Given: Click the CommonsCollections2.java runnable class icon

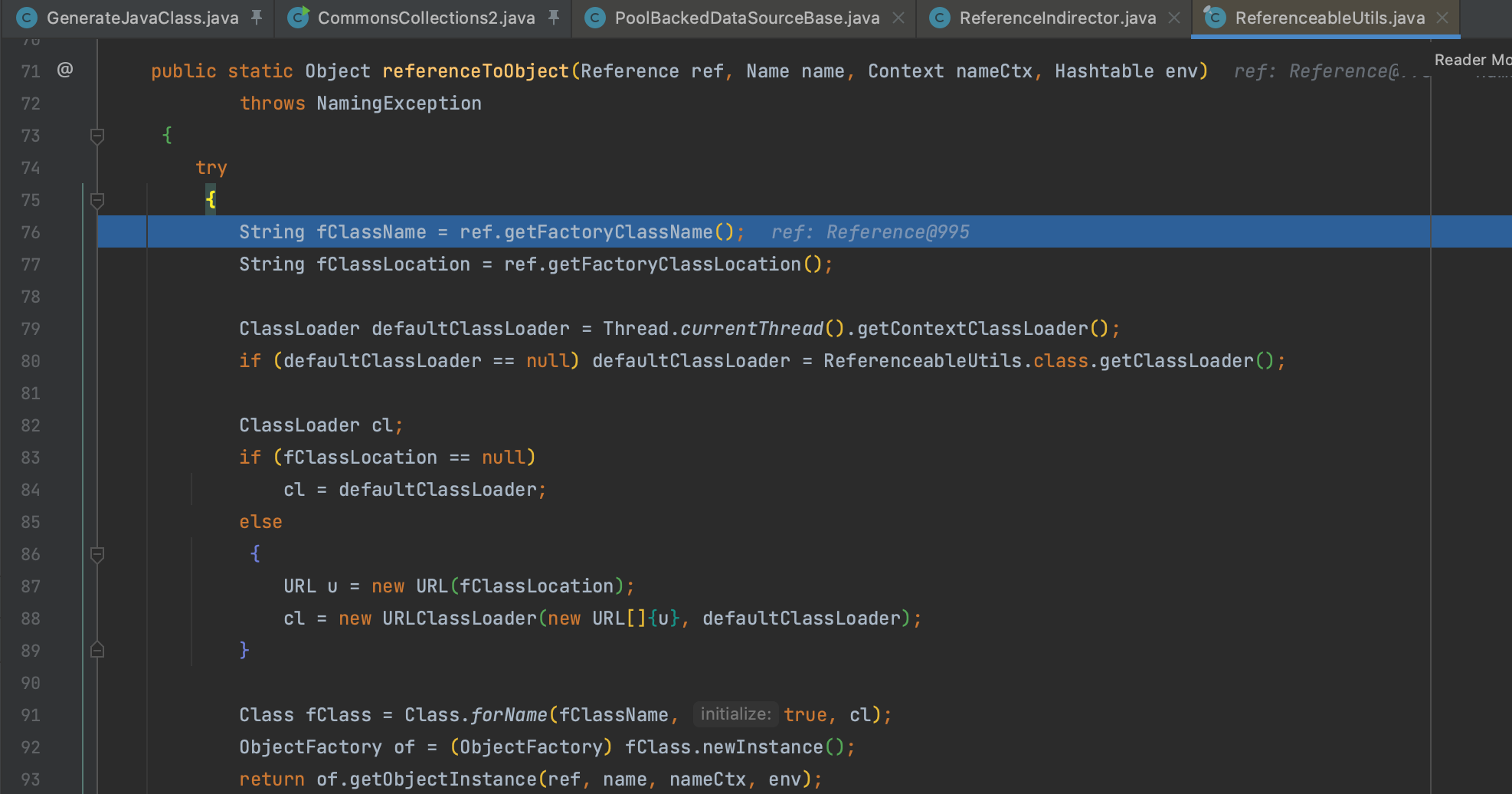Looking at the screenshot, I should pos(298,18).
